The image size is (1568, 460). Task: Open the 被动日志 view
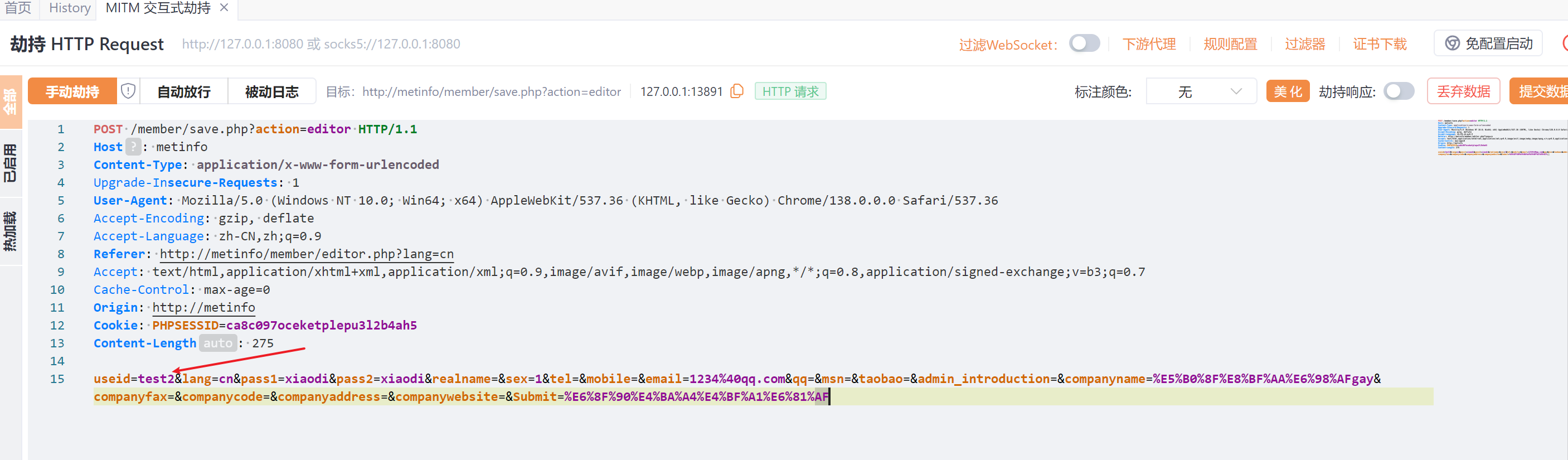(271, 91)
